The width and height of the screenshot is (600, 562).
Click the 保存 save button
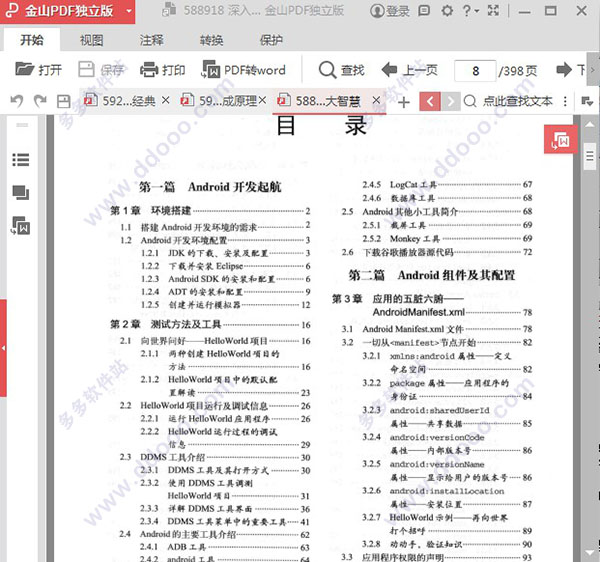pyautogui.click(x=101, y=70)
